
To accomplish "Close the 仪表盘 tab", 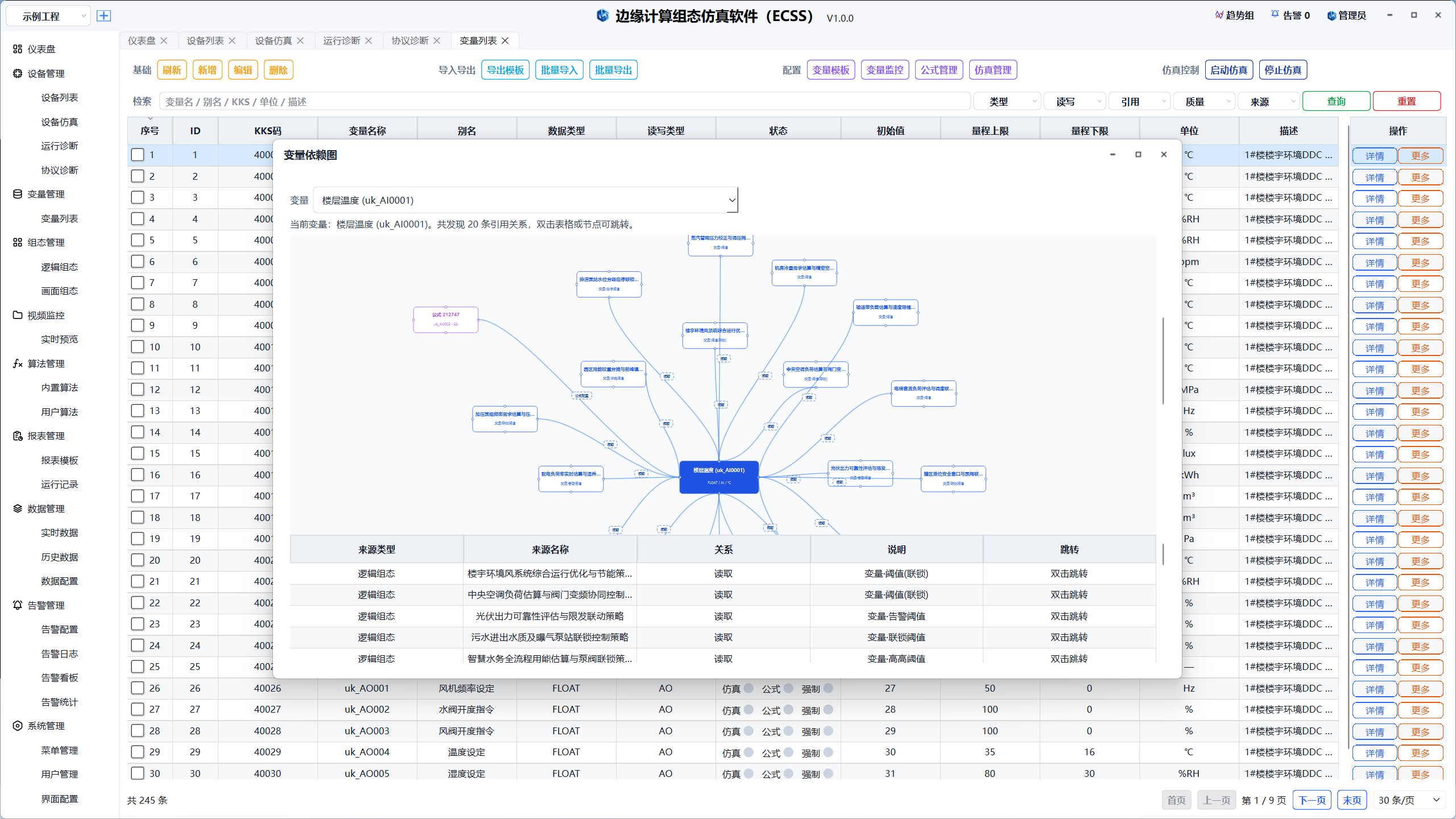I will (x=164, y=40).
